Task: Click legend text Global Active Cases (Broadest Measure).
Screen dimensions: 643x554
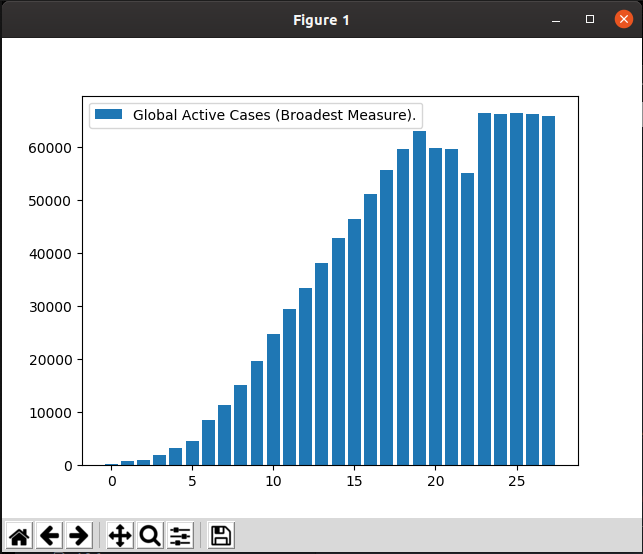Action: 274,115
